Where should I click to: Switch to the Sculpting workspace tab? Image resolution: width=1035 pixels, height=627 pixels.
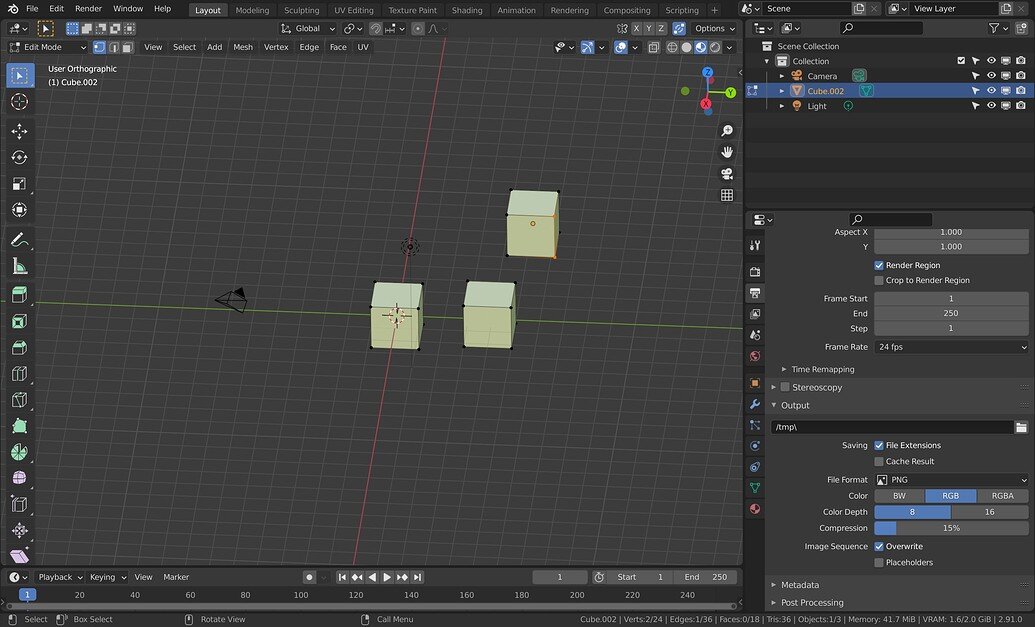click(302, 10)
